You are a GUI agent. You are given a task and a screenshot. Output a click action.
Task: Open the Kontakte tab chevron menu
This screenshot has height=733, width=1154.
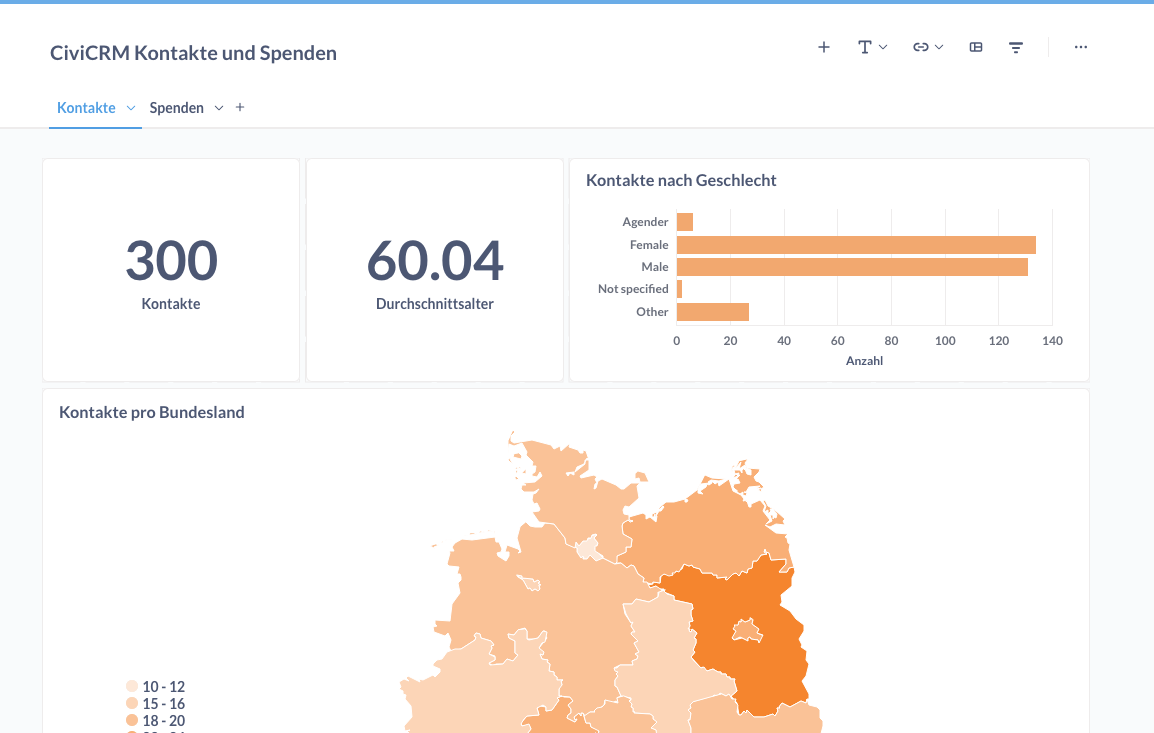pyautogui.click(x=131, y=108)
